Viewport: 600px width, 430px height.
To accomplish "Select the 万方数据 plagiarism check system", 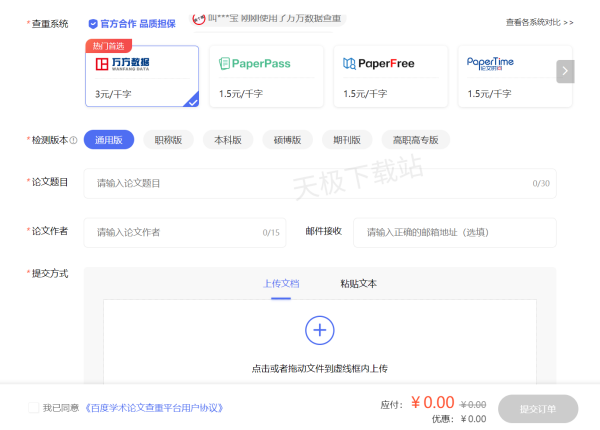I will coord(142,76).
